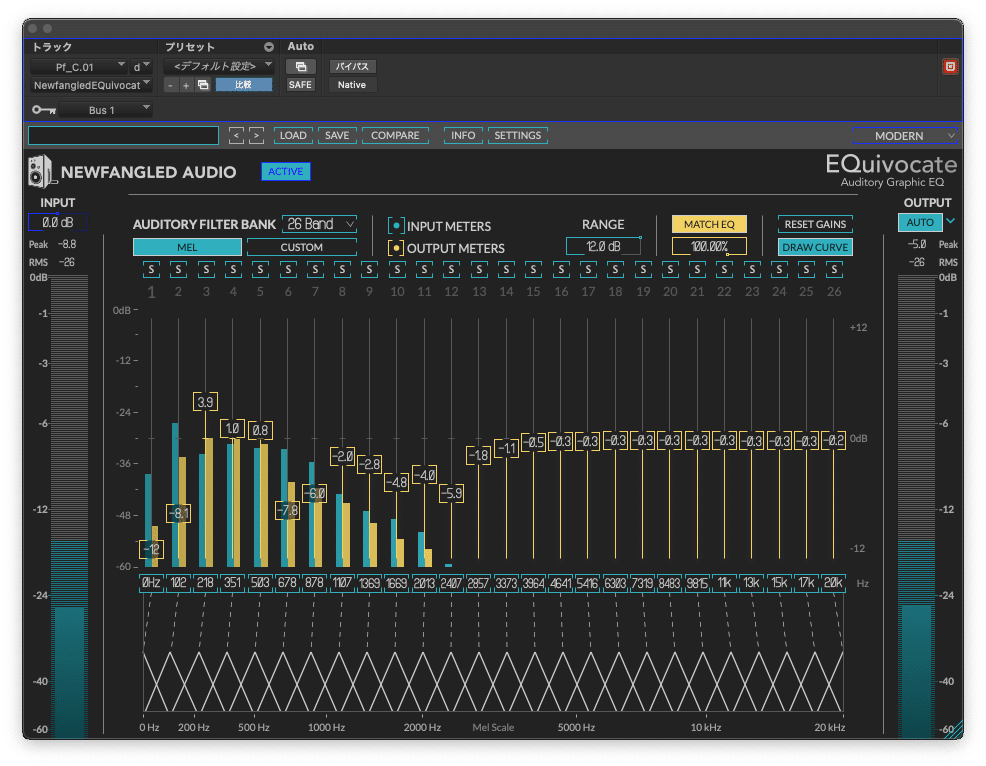Open the preset menu circle arrow
This screenshot has width=986, height=766.
click(269, 47)
